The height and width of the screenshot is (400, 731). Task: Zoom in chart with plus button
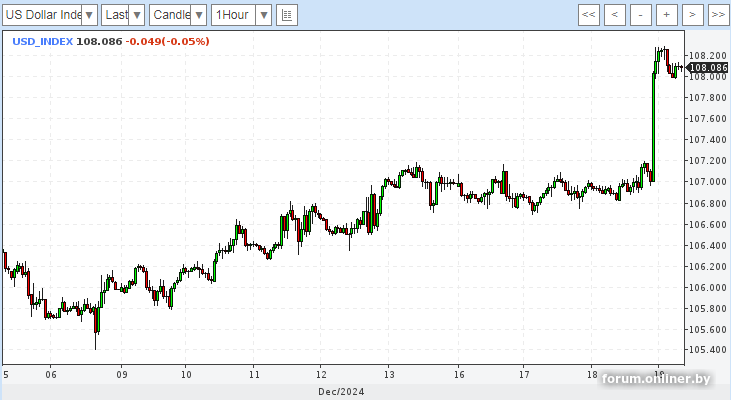667,15
